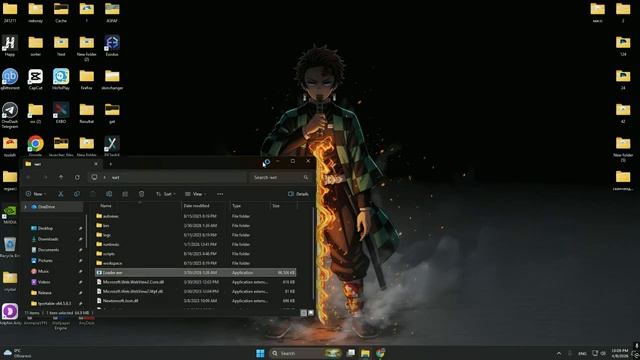Select the Happ desktop shortcut

(x=10, y=46)
